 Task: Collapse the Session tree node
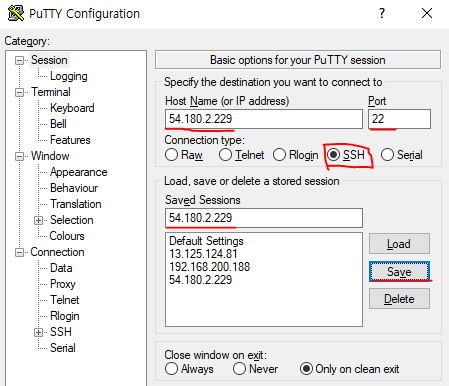coord(20,60)
